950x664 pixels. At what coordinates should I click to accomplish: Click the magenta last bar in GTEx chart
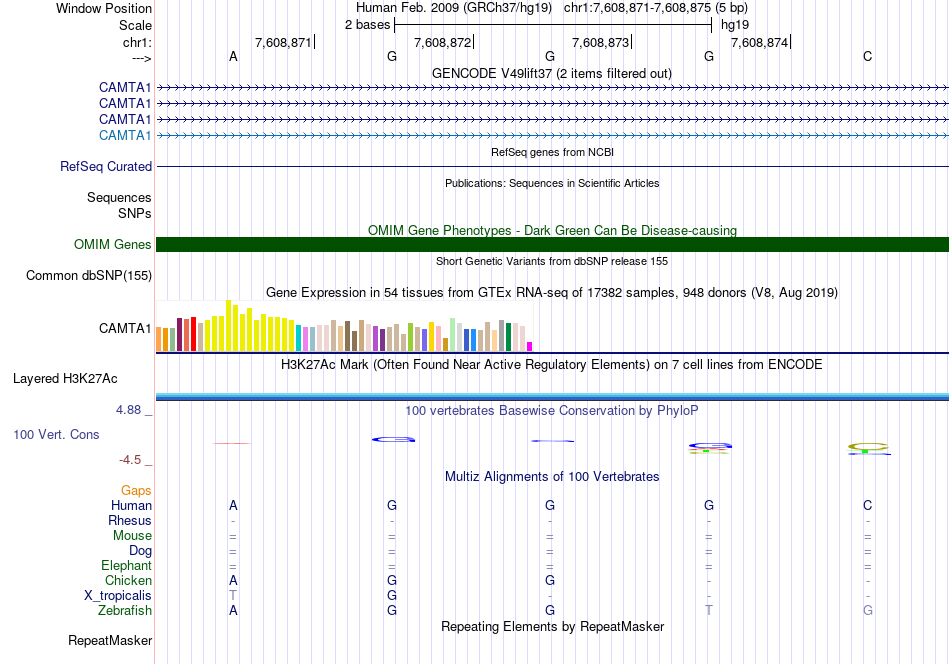pos(530,347)
